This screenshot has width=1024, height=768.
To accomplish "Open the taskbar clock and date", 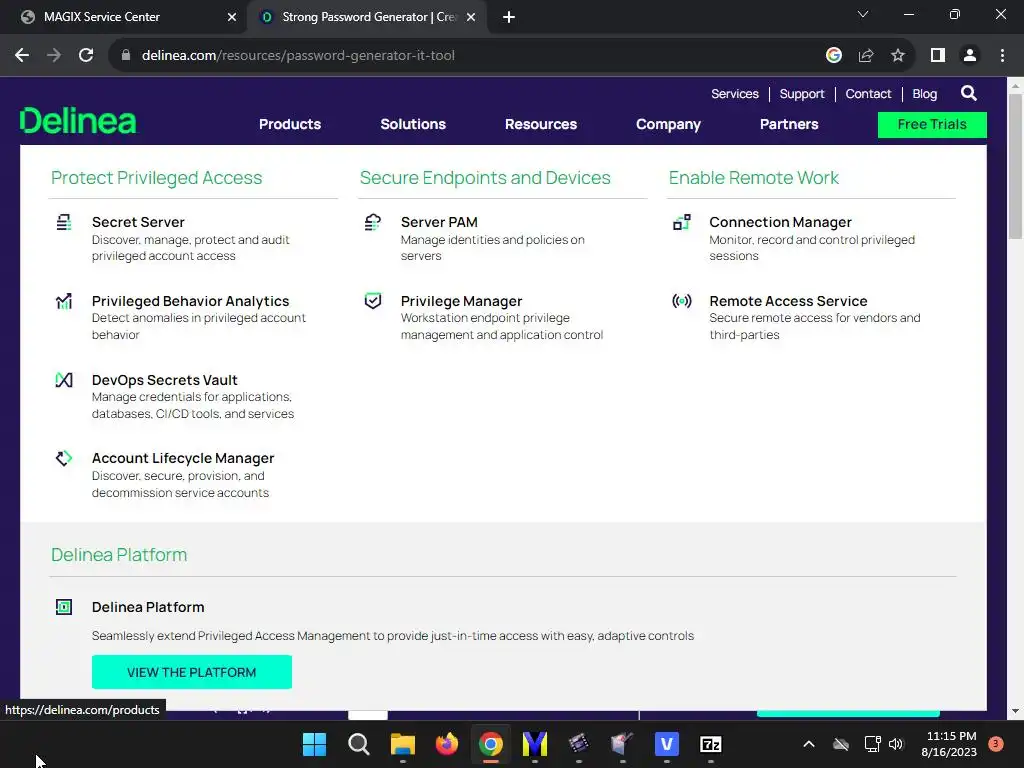I will pos(951,744).
